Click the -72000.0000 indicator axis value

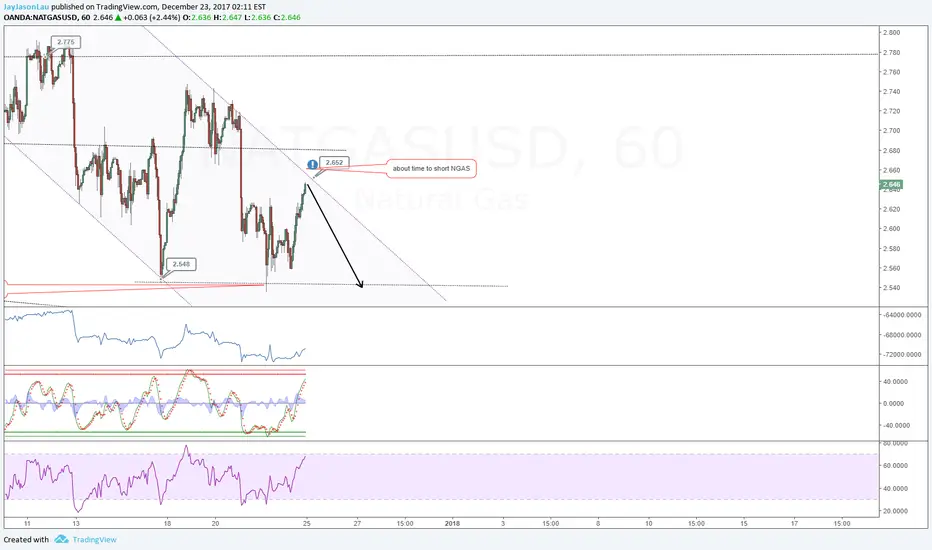click(x=902, y=354)
